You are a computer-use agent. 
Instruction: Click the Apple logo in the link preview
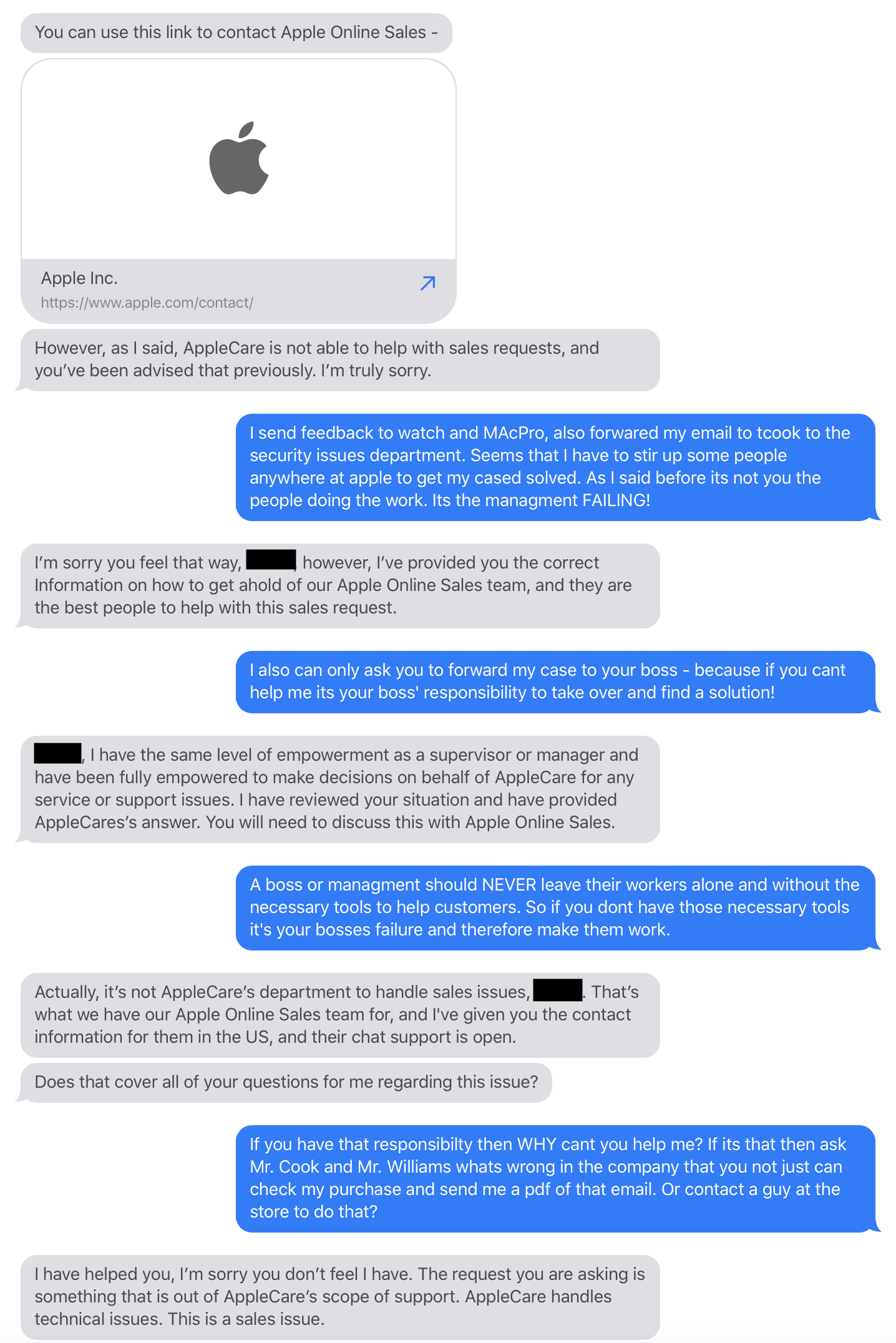(x=239, y=159)
